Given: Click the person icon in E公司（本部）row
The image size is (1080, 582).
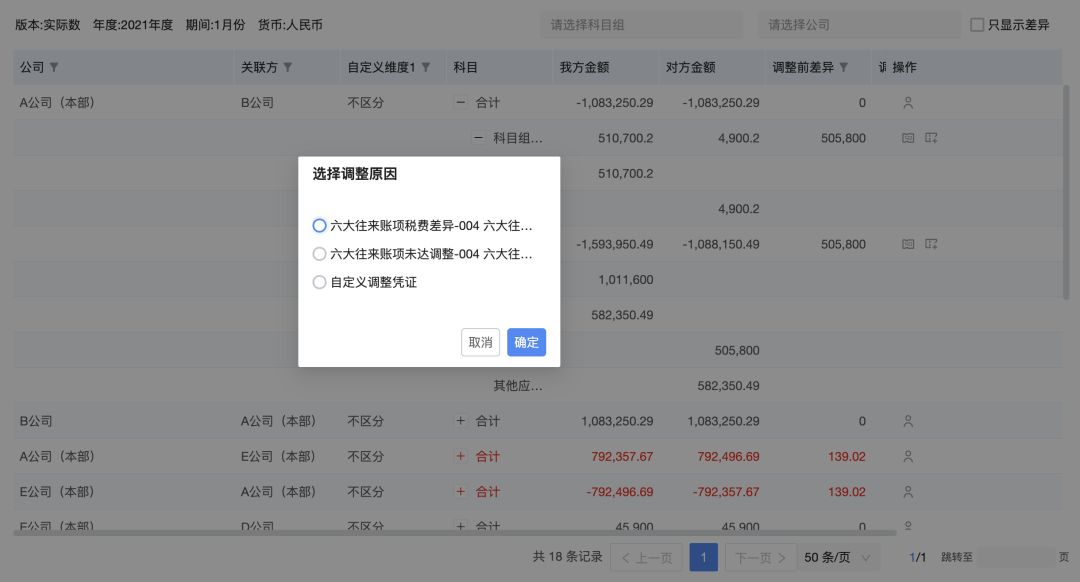Looking at the screenshot, I should (908, 491).
